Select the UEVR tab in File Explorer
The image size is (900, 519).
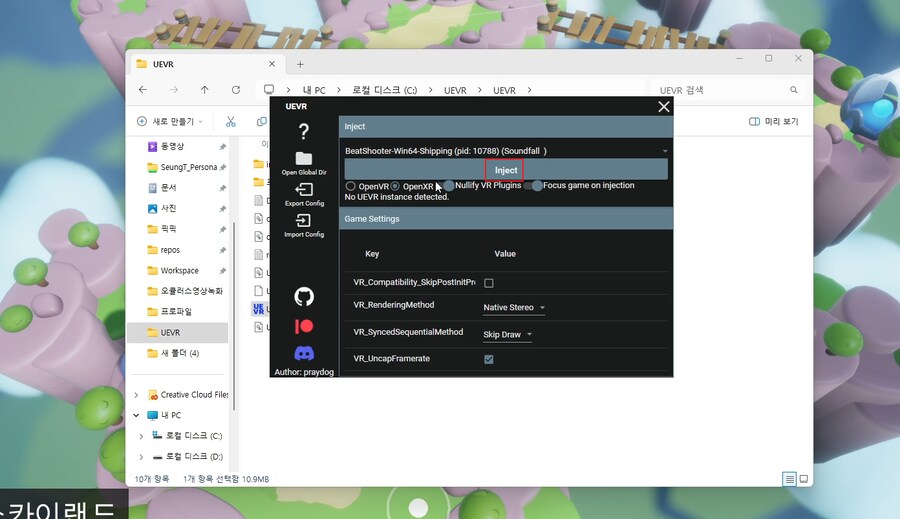point(207,64)
